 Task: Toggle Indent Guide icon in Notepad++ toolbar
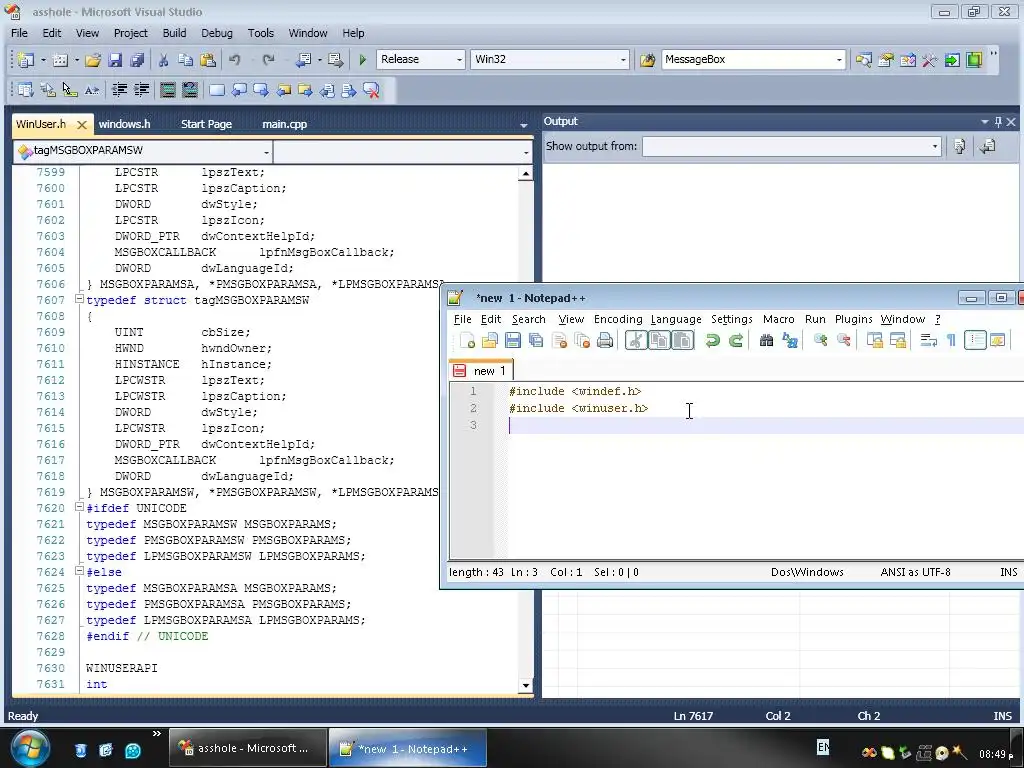pos(975,340)
